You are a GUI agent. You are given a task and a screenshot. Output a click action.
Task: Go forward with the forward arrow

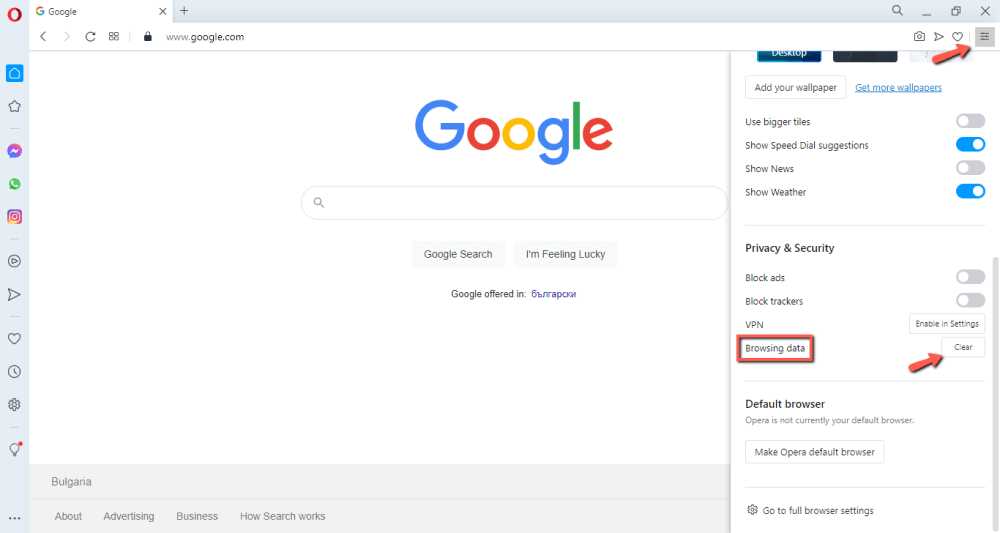[x=66, y=36]
